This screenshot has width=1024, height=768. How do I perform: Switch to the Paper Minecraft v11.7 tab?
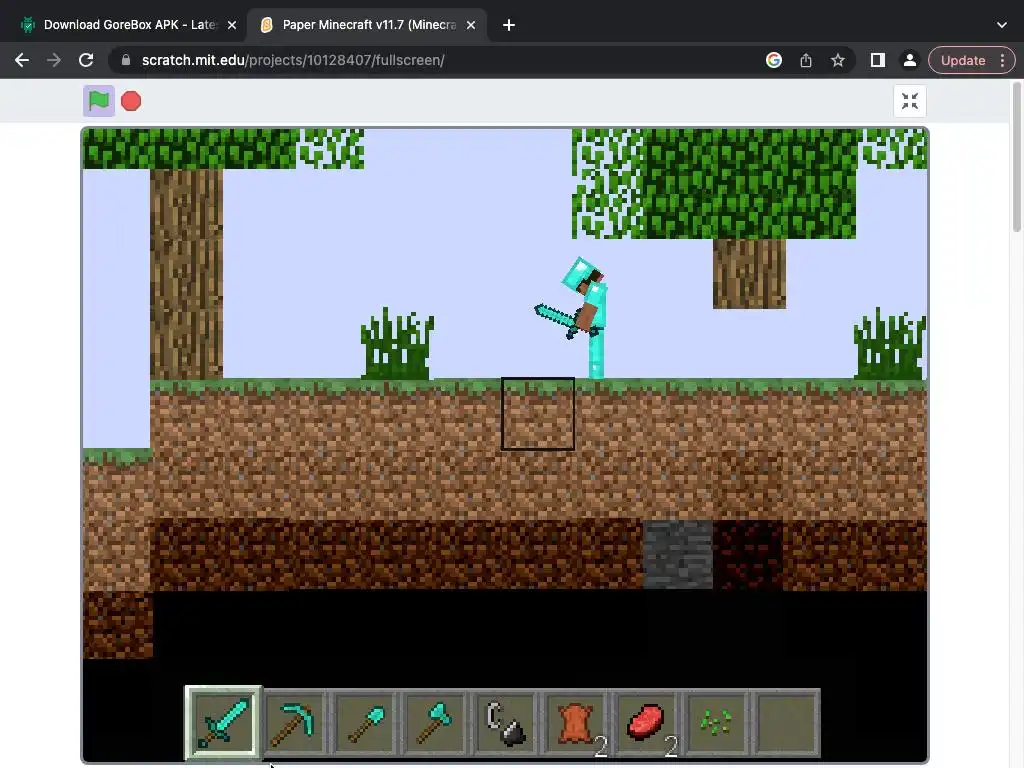369,25
